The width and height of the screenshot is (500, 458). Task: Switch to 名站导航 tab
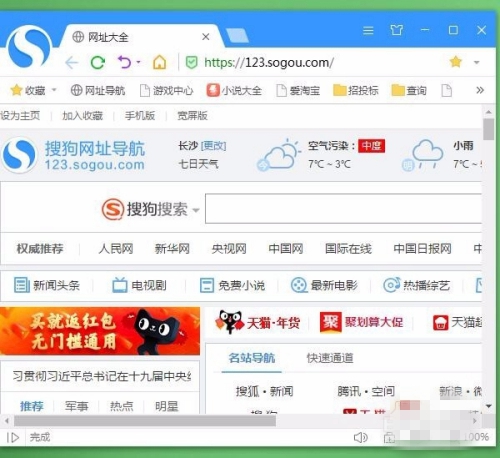[x=252, y=358]
